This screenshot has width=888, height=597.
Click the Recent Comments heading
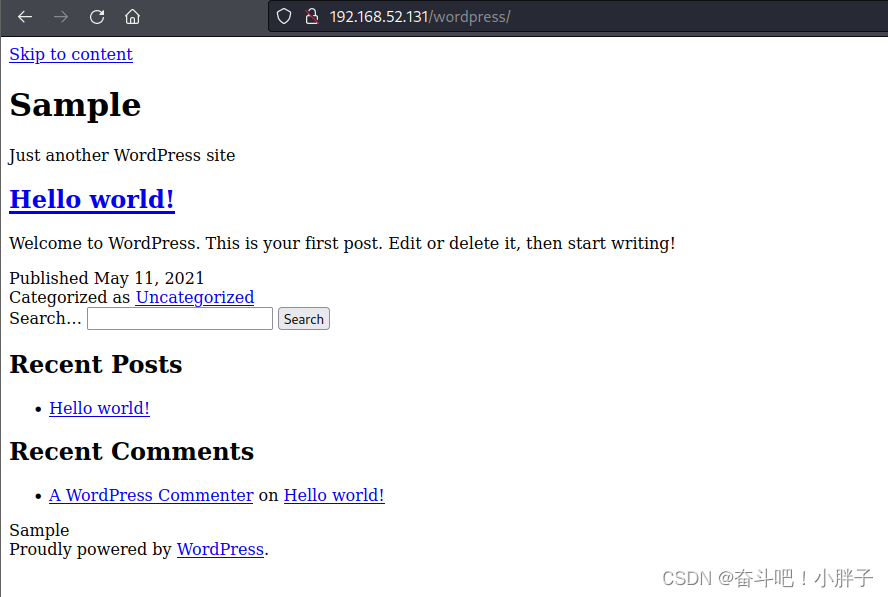tap(131, 451)
